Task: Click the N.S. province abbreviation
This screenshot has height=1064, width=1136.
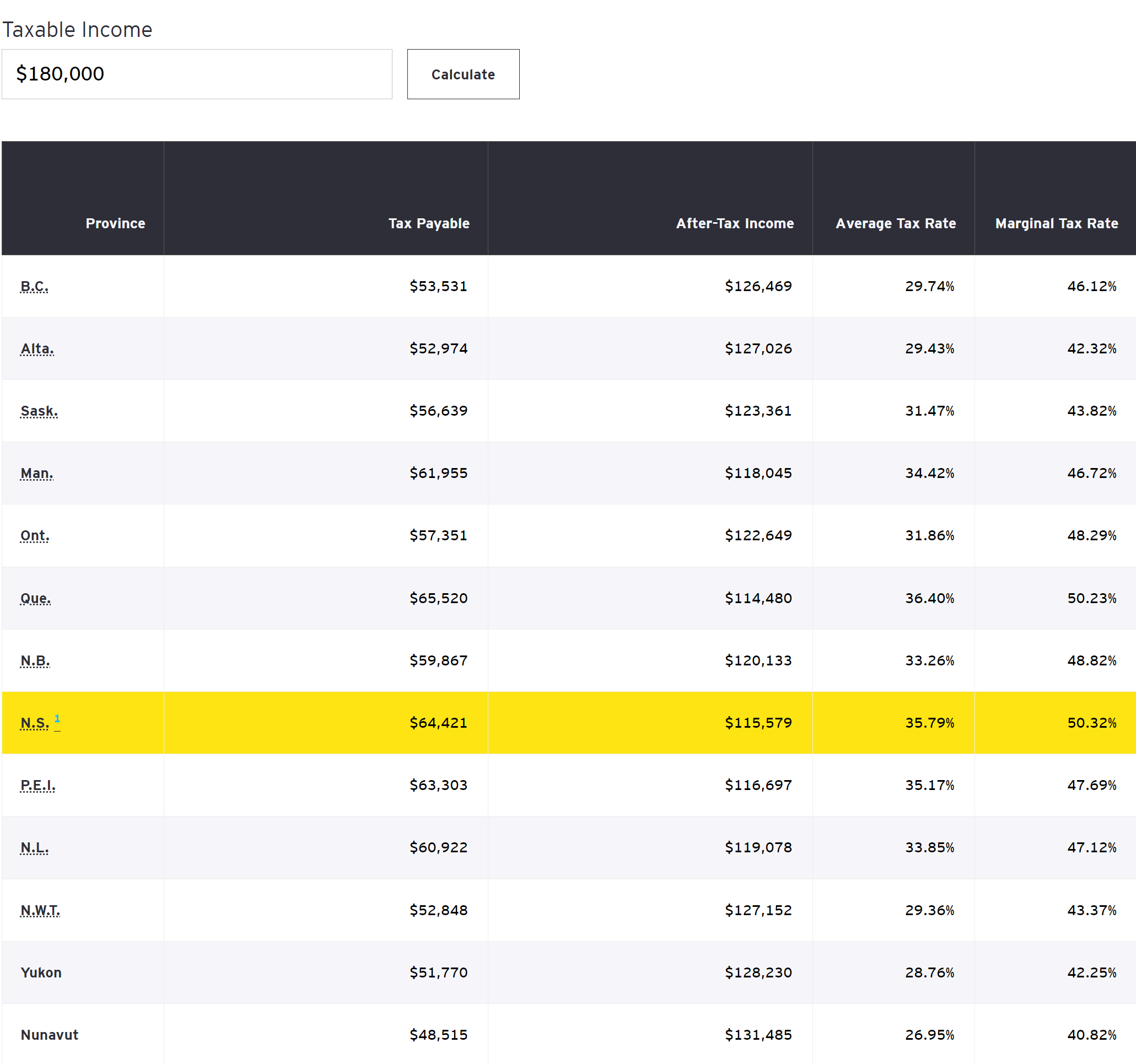Action: click(34, 723)
